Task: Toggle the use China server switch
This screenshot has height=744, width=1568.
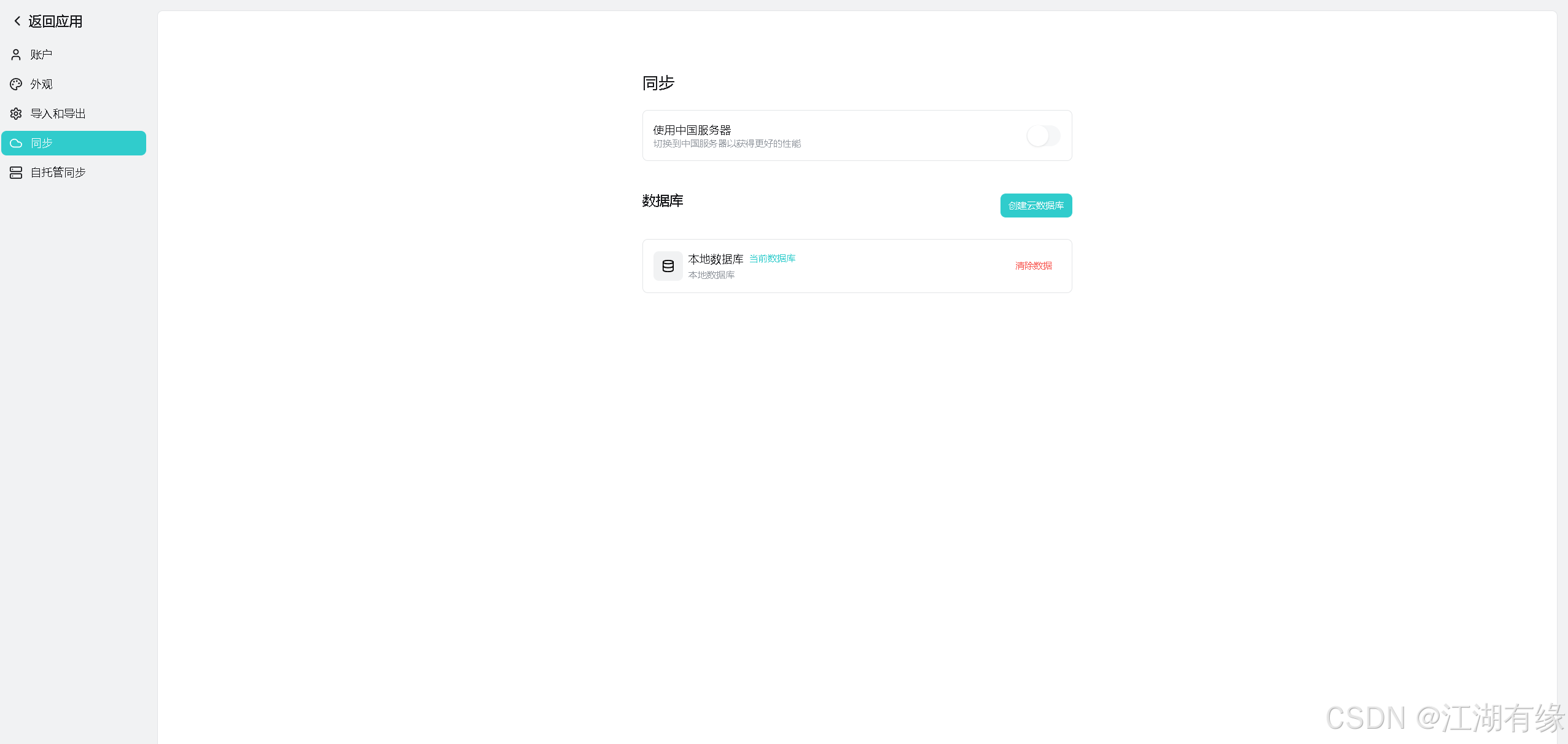Action: pyautogui.click(x=1043, y=136)
